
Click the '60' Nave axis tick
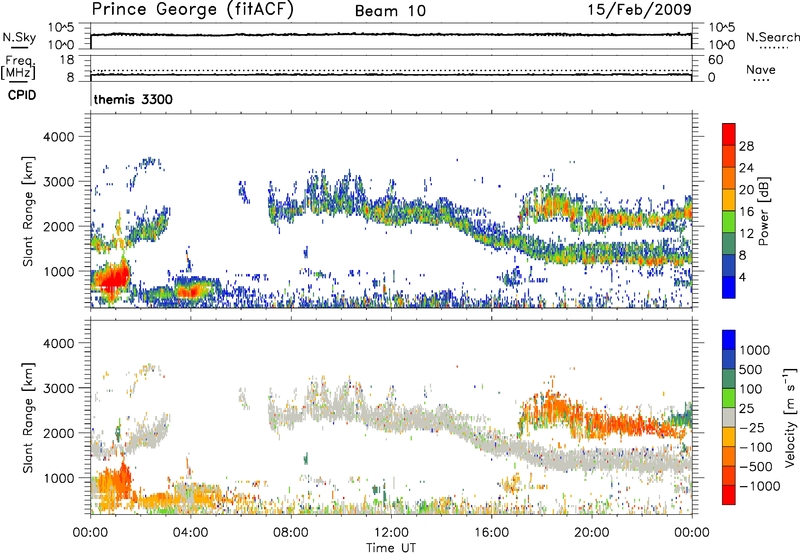click(715, 60)
